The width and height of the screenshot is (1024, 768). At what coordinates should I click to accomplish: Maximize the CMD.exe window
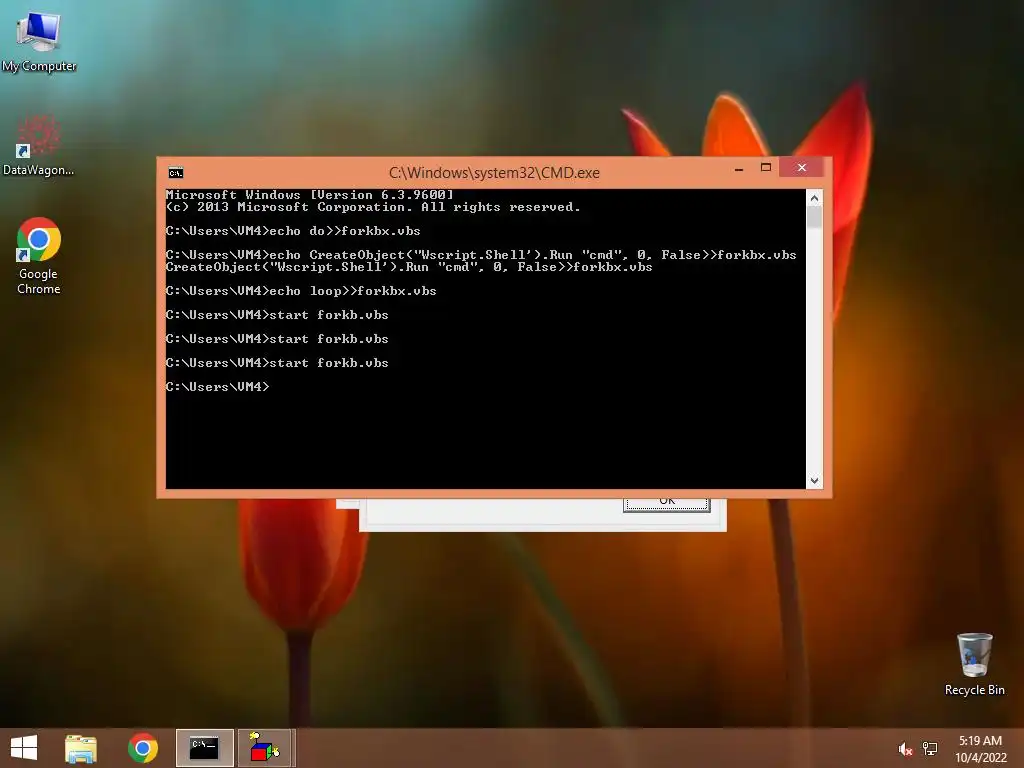(x=766, y=168)
